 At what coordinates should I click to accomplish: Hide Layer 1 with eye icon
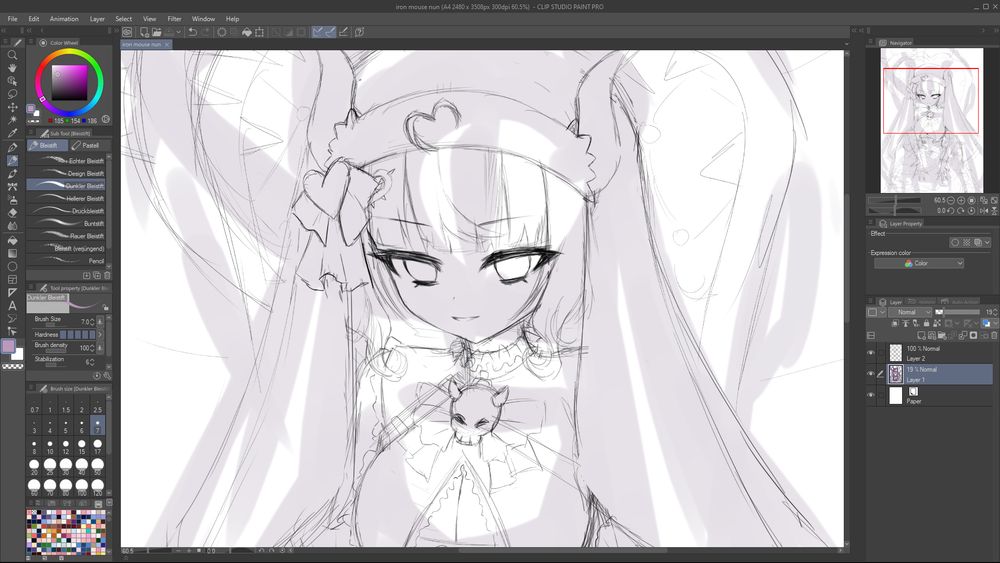pos(871,374)
